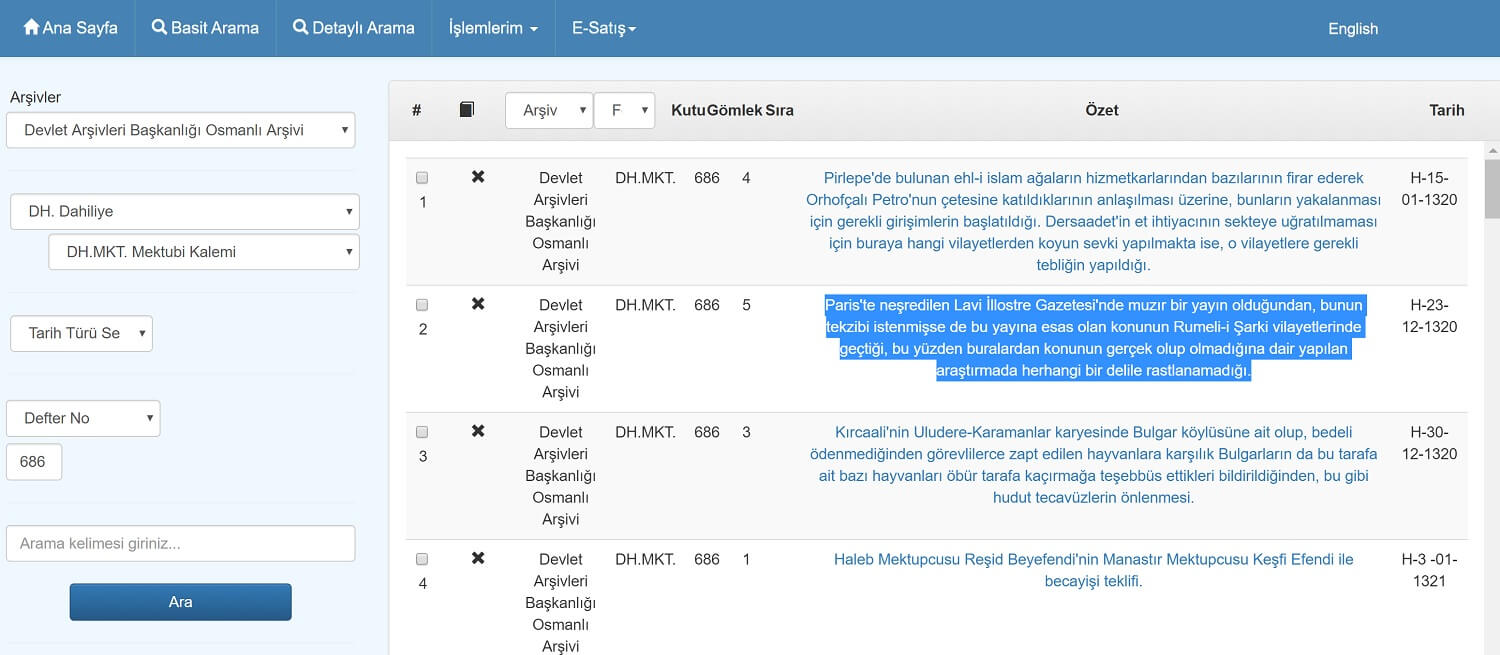Click the X icon in row 1
1500x655 pixels.
[478, 177]
